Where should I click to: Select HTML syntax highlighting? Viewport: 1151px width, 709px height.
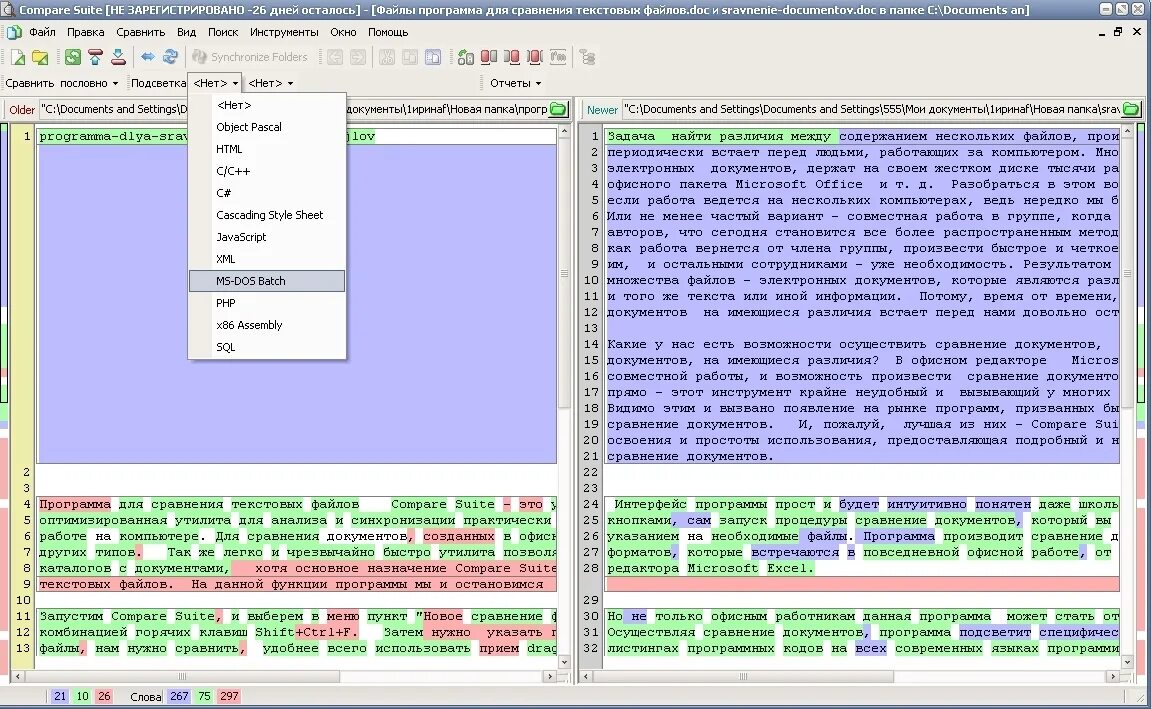(x=266, y=149)
